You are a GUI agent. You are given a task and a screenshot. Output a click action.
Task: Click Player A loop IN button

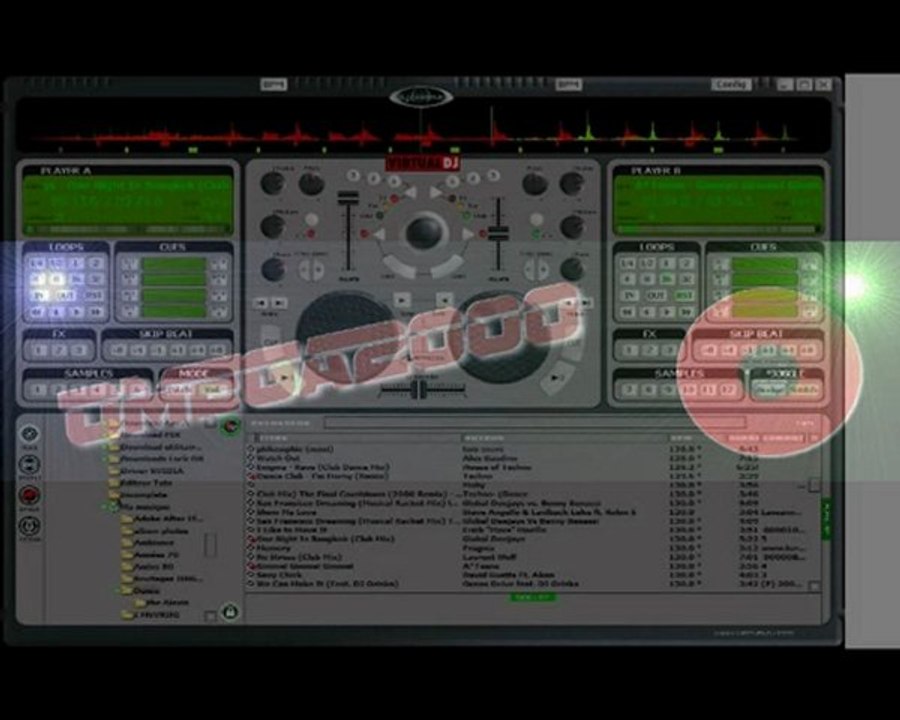pyautogui.click(x=38, y=296)
